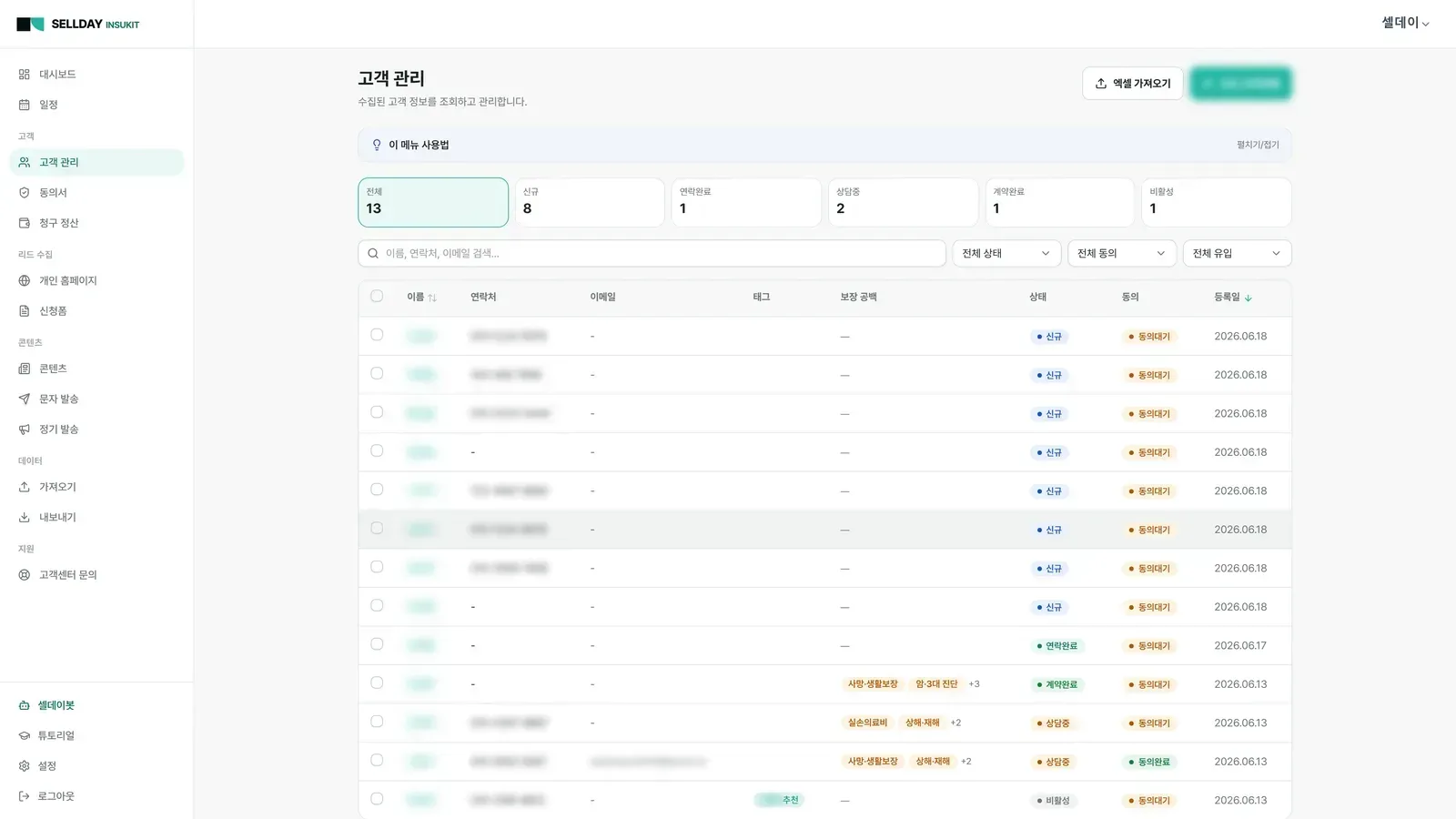Select the 비활성 1 filter tab

1216,202
